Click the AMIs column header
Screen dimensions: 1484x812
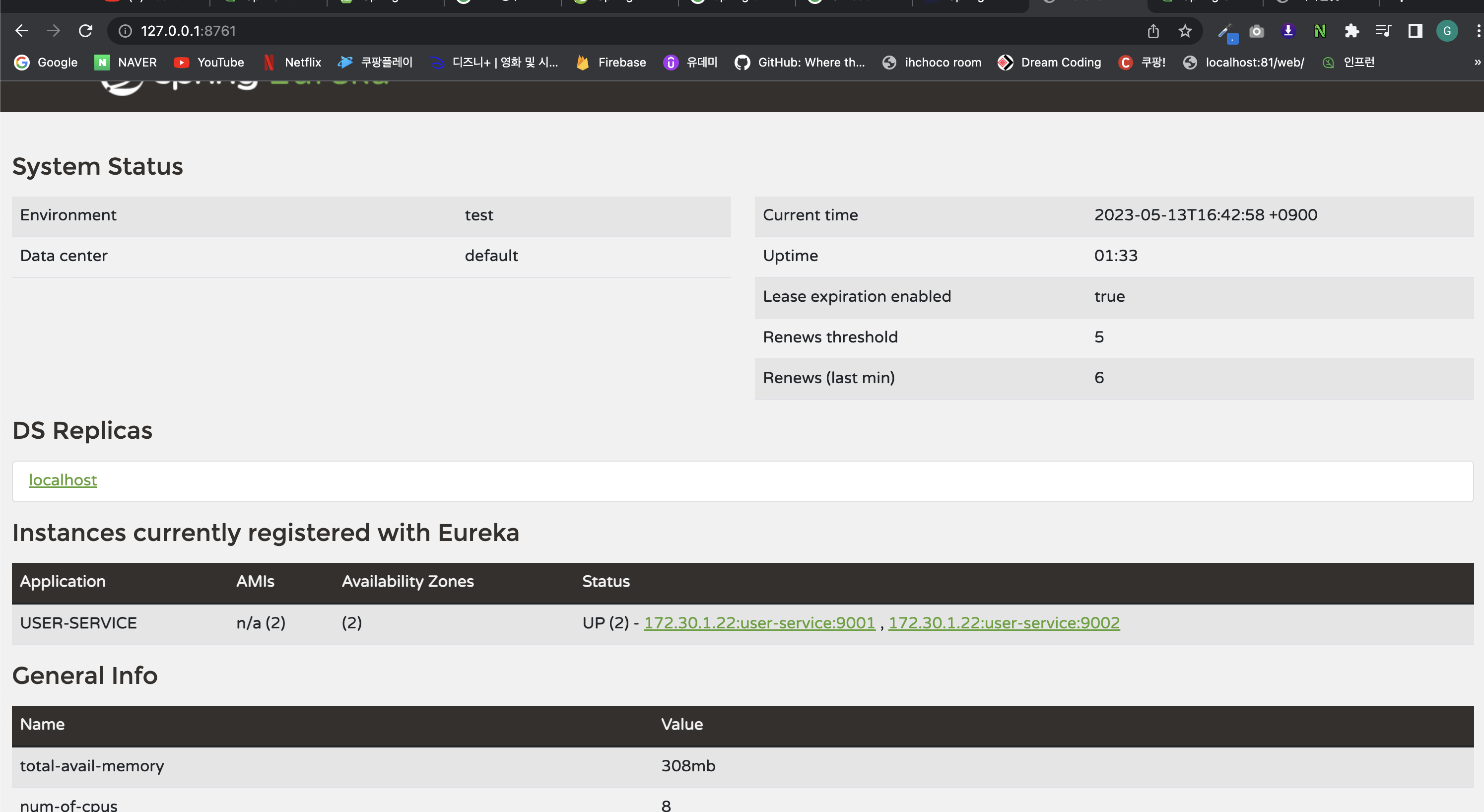click(255, 581)
